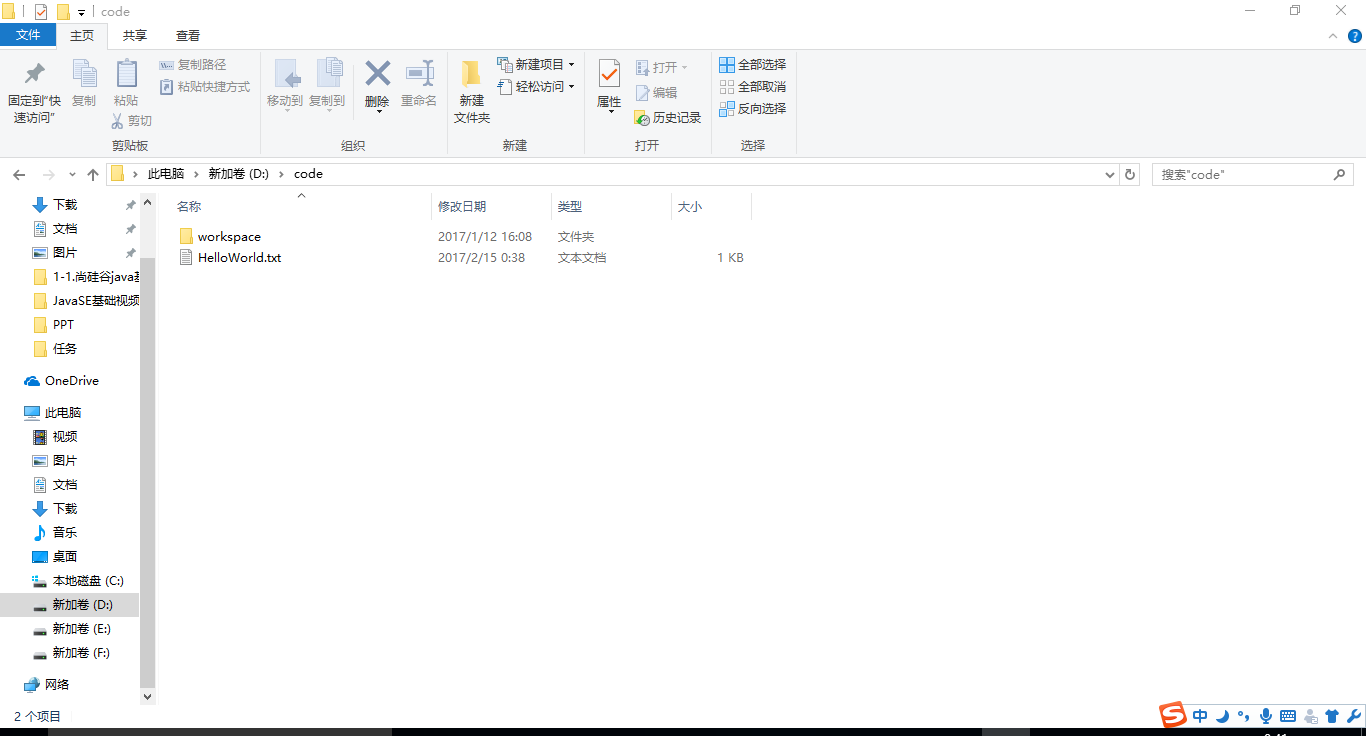Screen dimensions: 1366x736
Task: Open address bar history dropdown arrow
Action: 1110,174
